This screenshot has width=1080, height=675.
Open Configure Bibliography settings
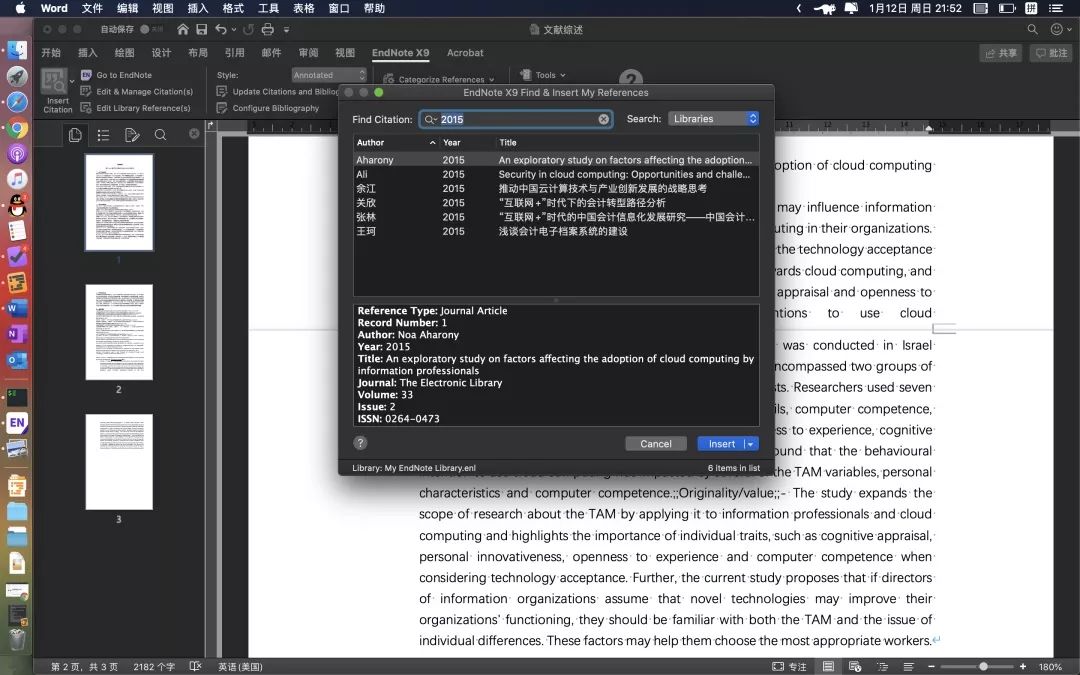[x=268, y=108]
